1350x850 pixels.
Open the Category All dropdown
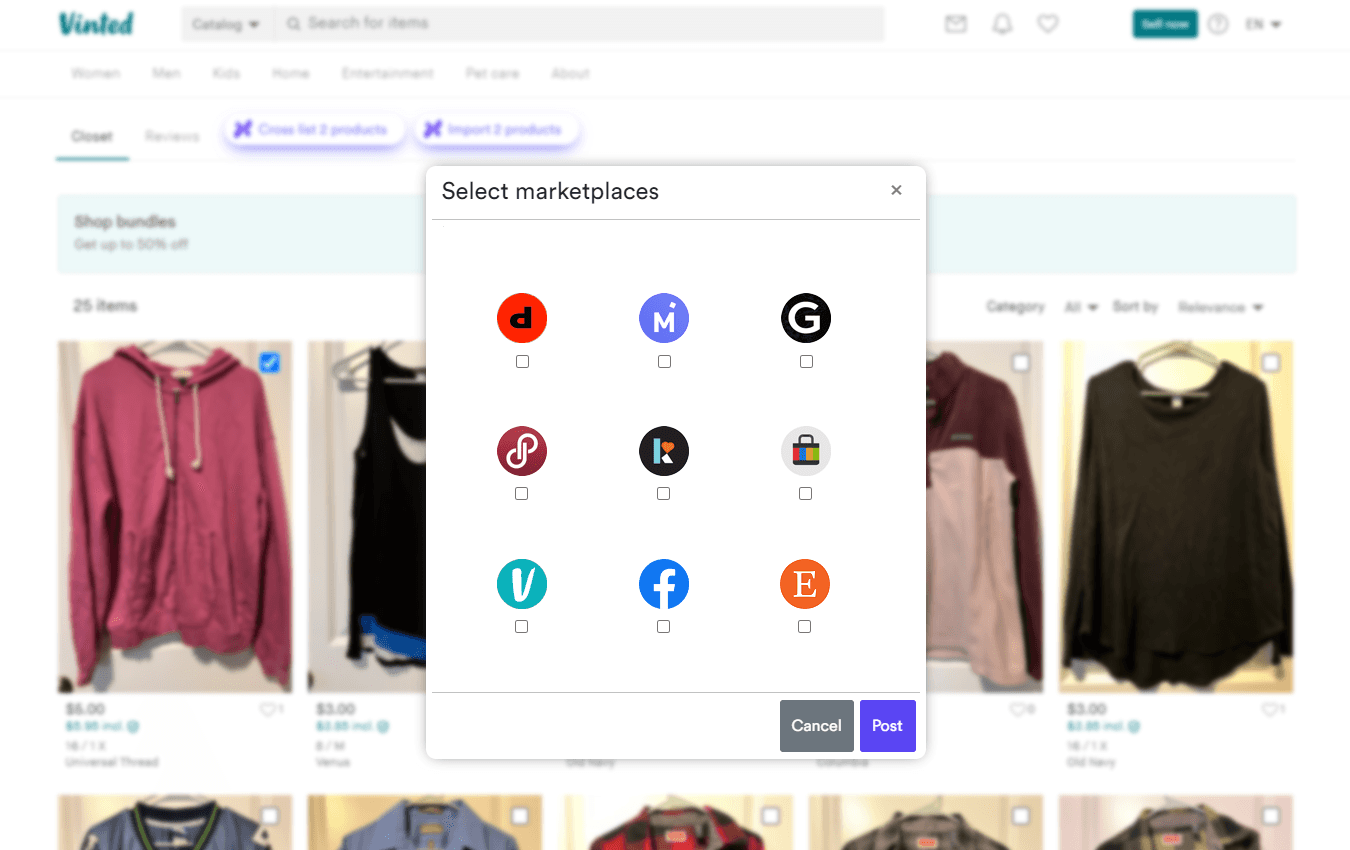click(1081, 307)
